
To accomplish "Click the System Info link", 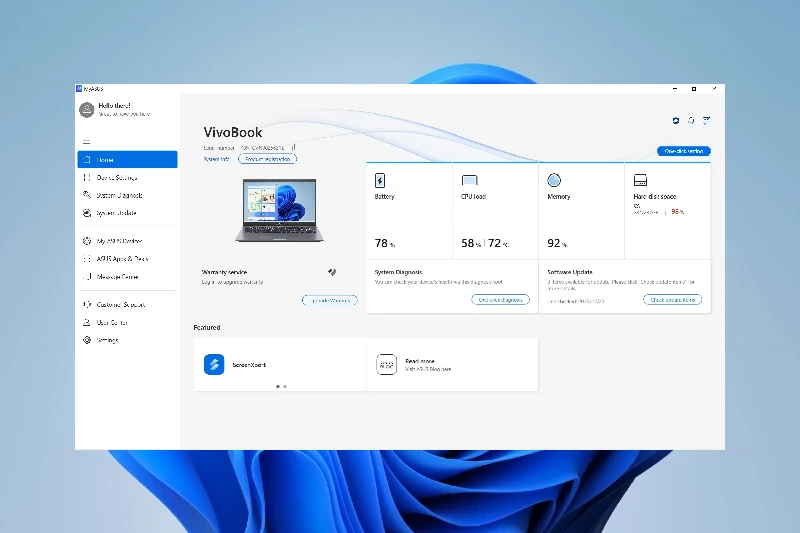I will coord(217,159).
